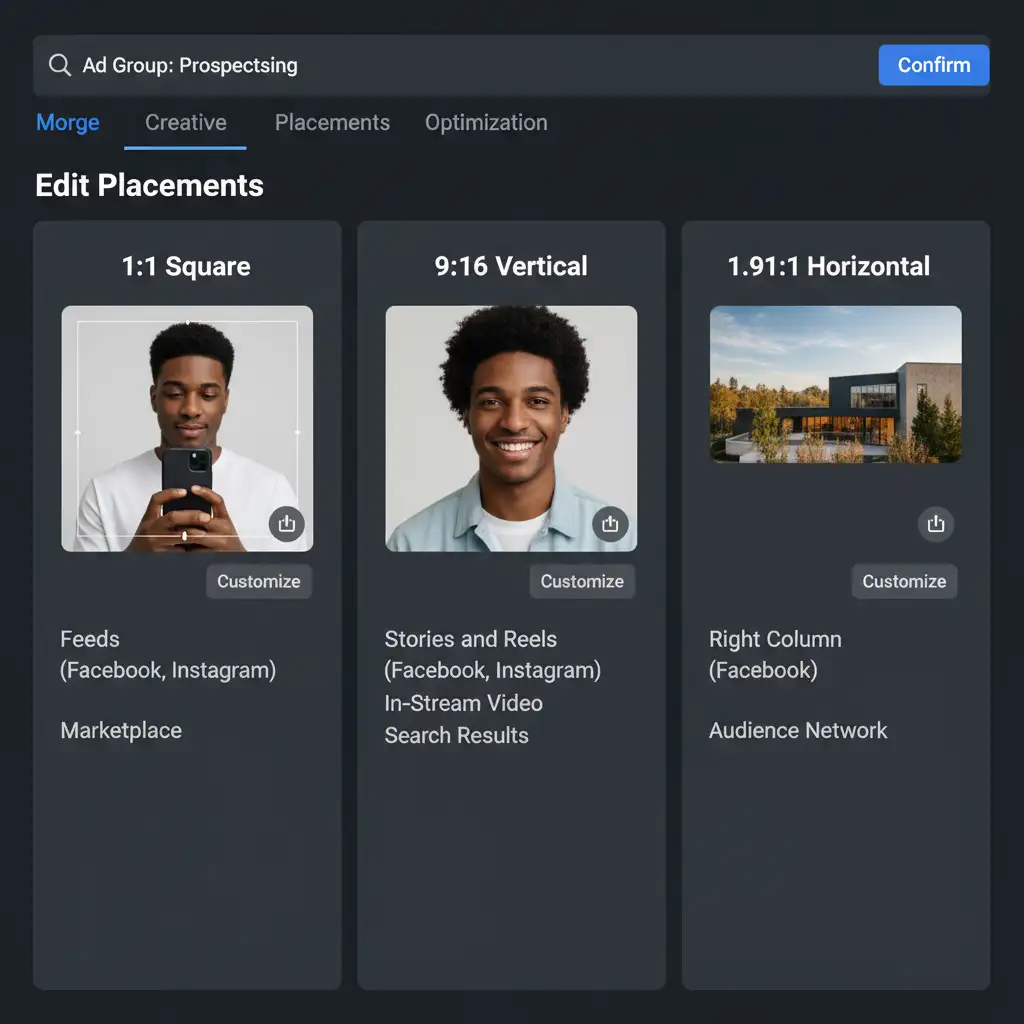Click the upload icon on 9:16 Vertical image
The image size is (1024, 1024).
610,523
